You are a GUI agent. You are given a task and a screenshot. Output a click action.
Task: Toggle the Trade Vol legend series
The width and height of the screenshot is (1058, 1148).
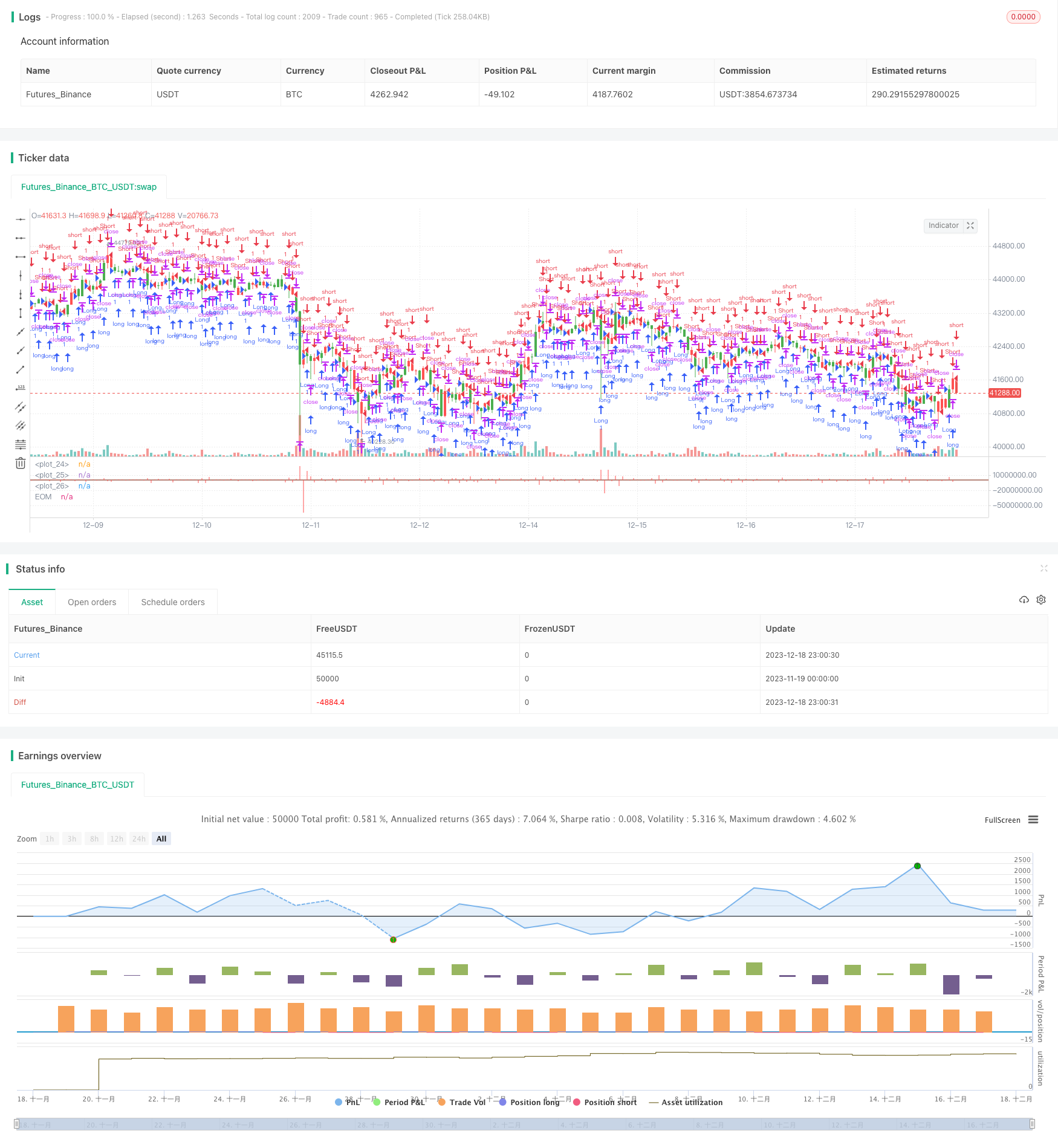[x=462, y=1102]
